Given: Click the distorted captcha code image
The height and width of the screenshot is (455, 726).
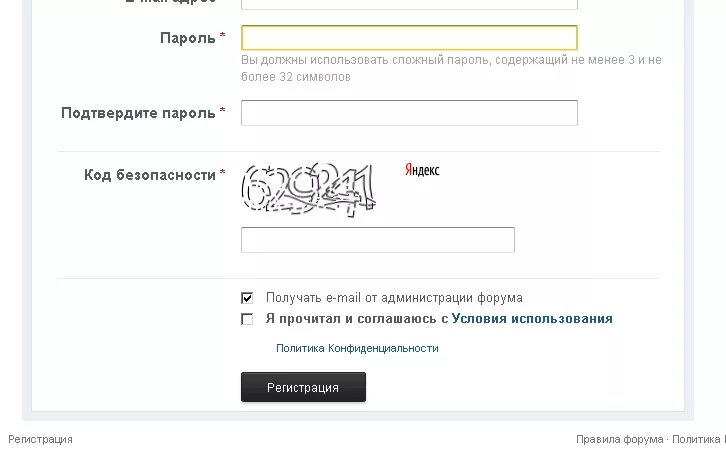Looking at the screenshot, I should pos(309,189).
